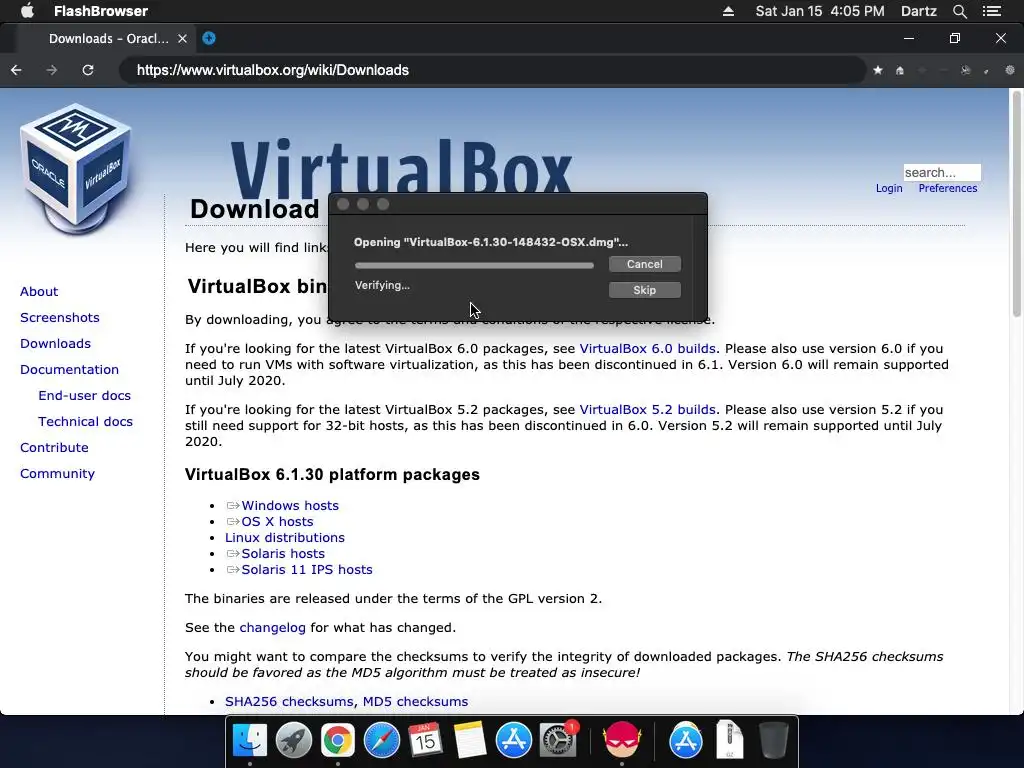The height and width of the screenshot is (768, 1024).
Task: Click the VirtualBox cube logo
Action: tap(75, 169)
